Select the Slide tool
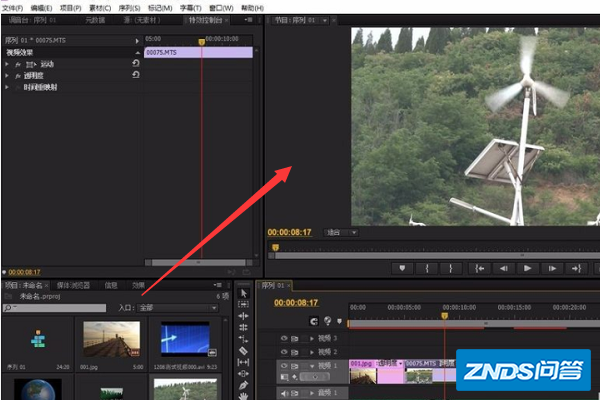This screenshot has width=600, height=400. point(243,374)
